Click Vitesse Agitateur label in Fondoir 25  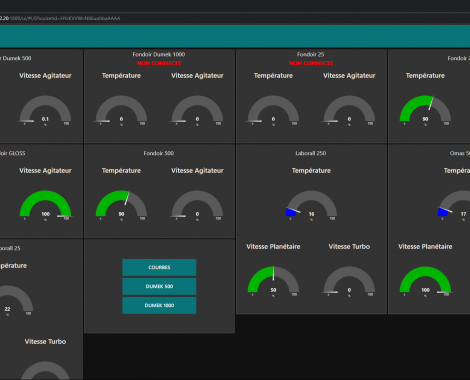click(349, 76)
